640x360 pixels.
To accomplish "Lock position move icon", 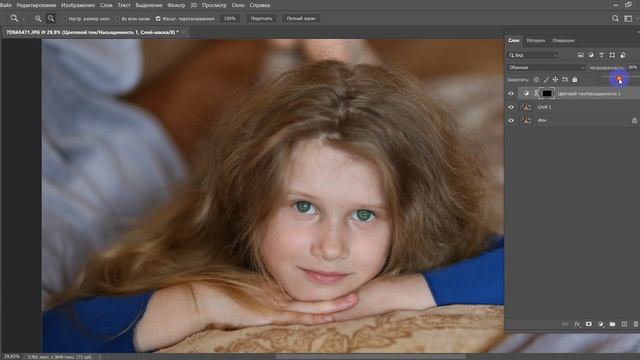I will coord(555,80).
